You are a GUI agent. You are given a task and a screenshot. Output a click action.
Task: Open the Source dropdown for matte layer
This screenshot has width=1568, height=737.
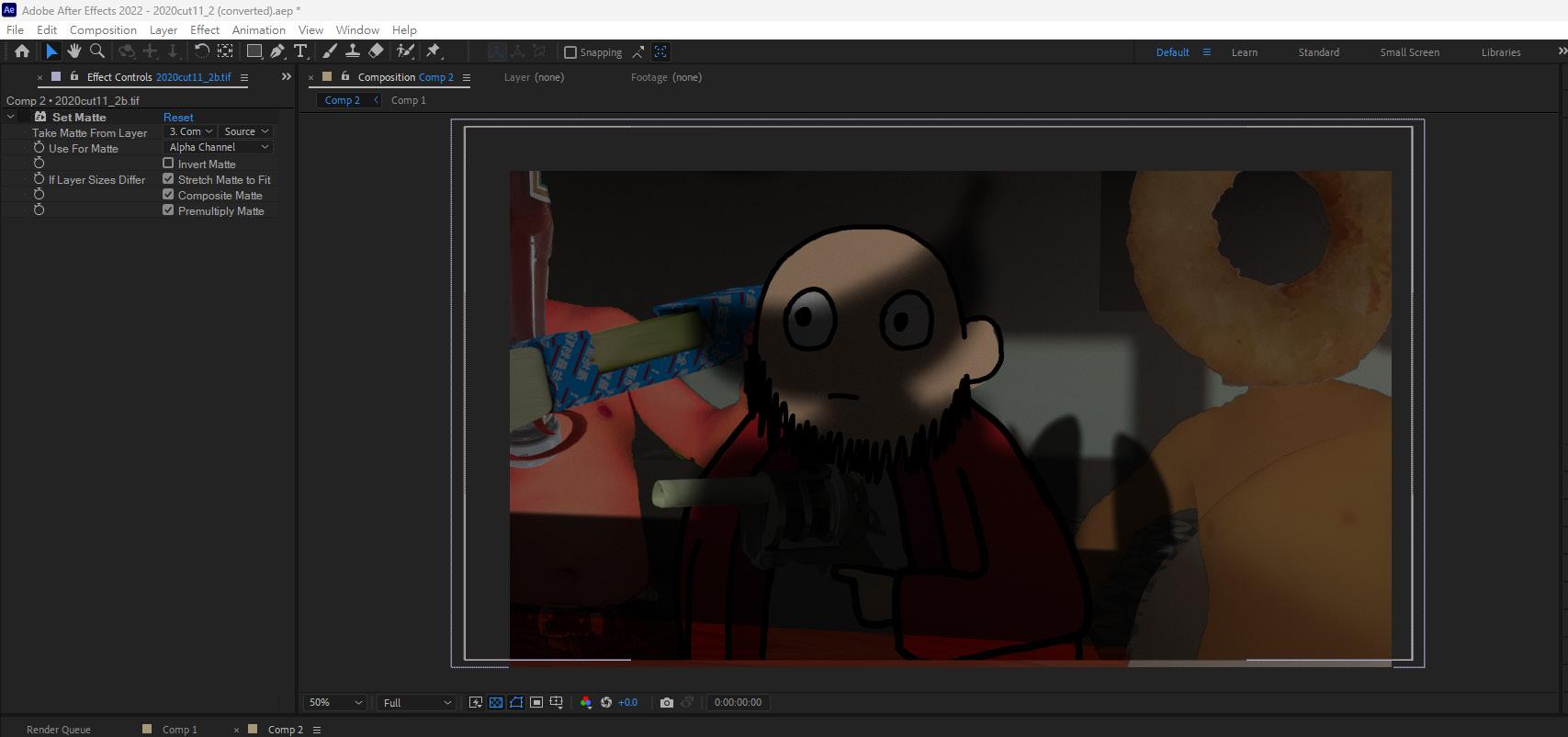tap(246, 131)
